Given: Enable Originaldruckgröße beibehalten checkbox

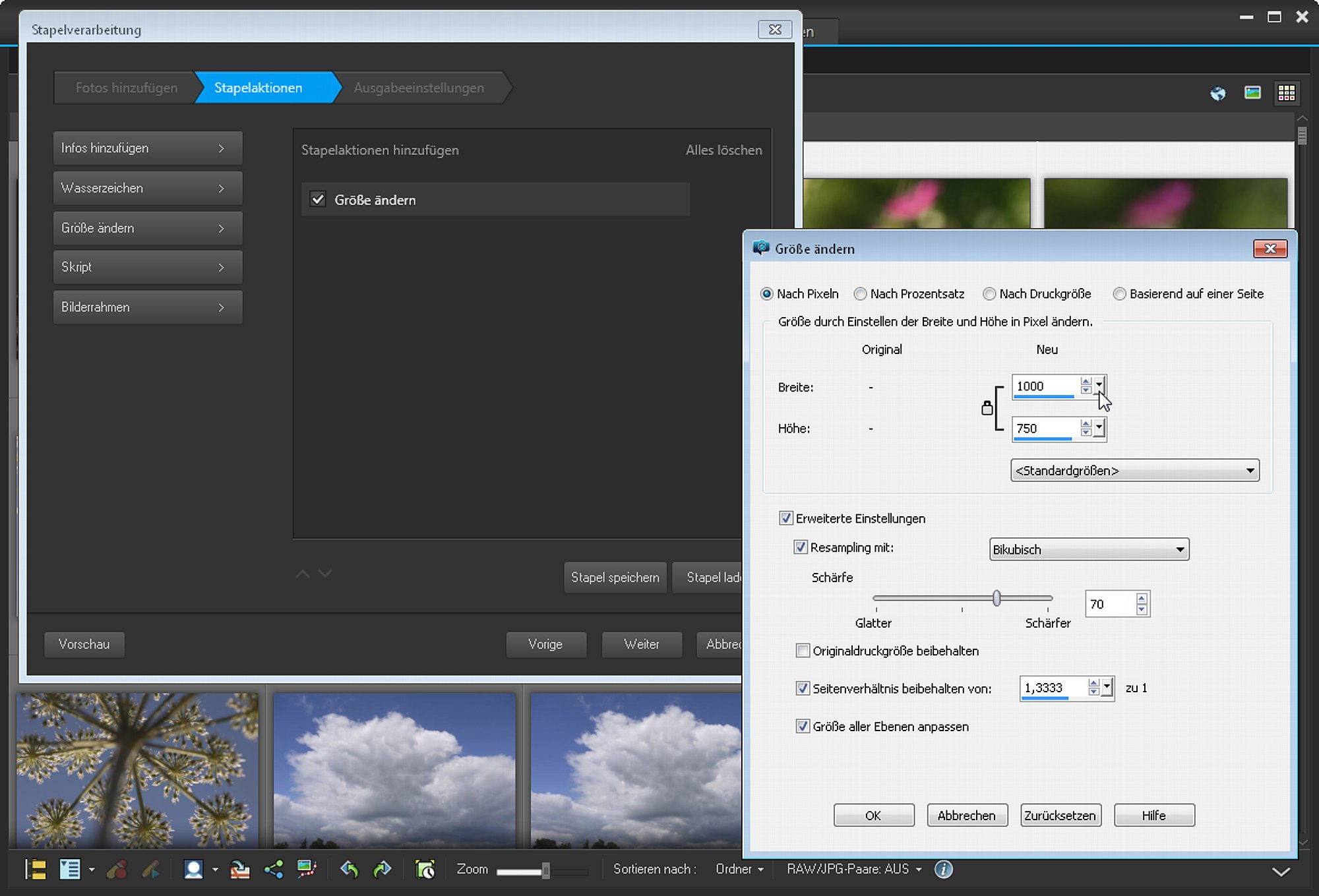Looking at the screenshot, I should (x=803, y=651).
